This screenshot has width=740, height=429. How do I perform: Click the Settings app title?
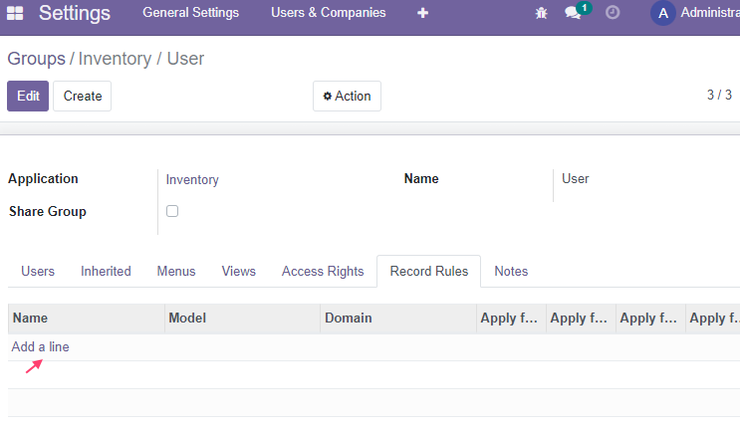pyautogui.click(x=75, y=13)
